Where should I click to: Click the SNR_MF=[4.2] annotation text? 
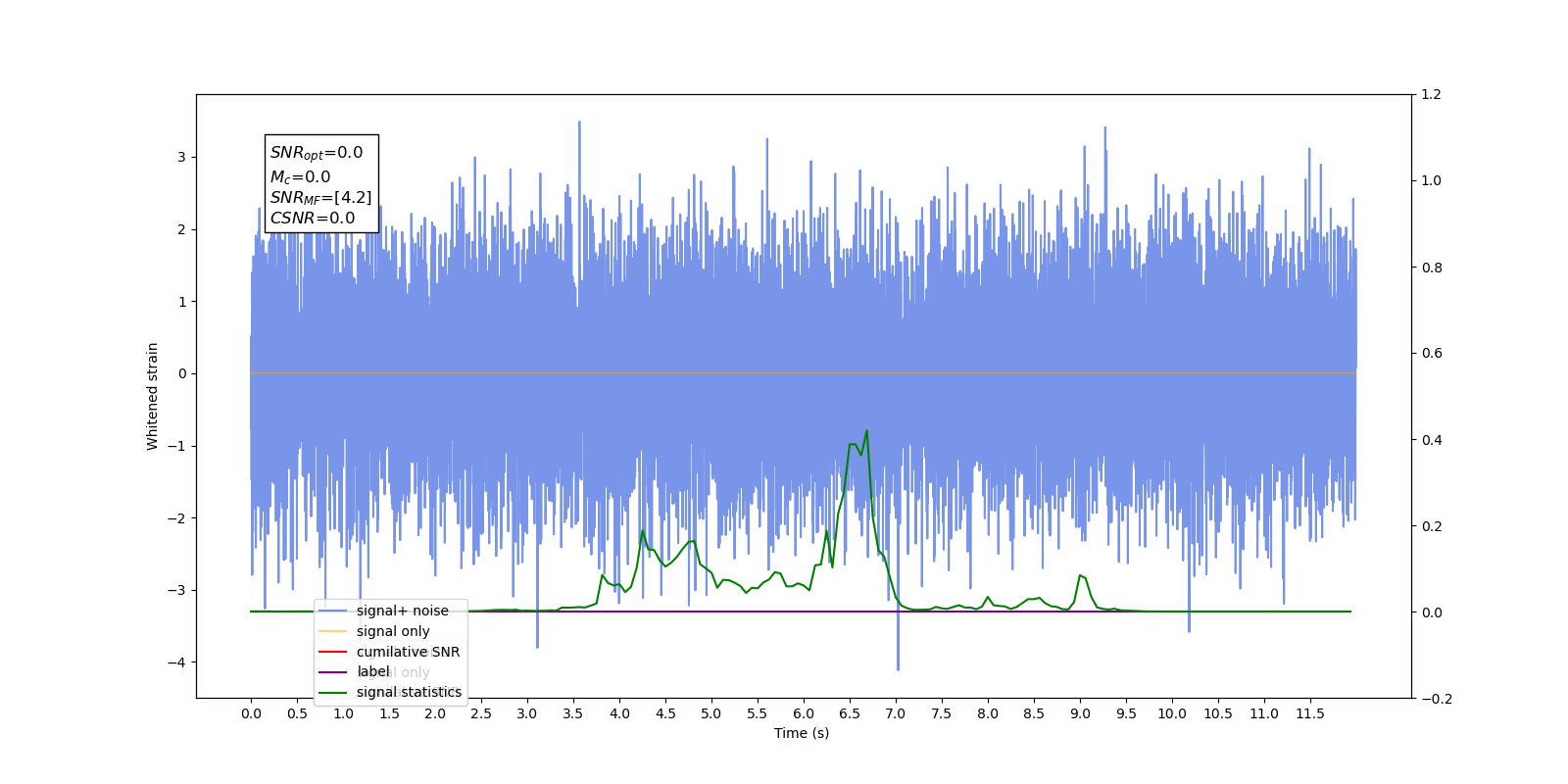321,198
